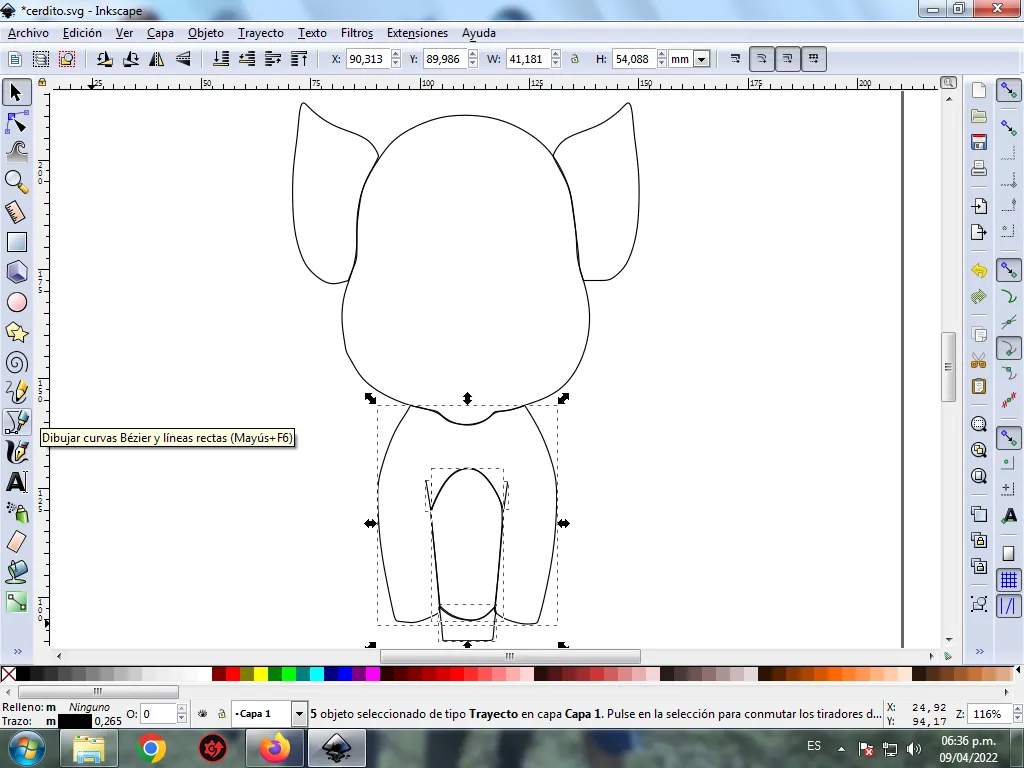Choose the Rectangle tool
1024x768 pixels.
pos(16,242)
